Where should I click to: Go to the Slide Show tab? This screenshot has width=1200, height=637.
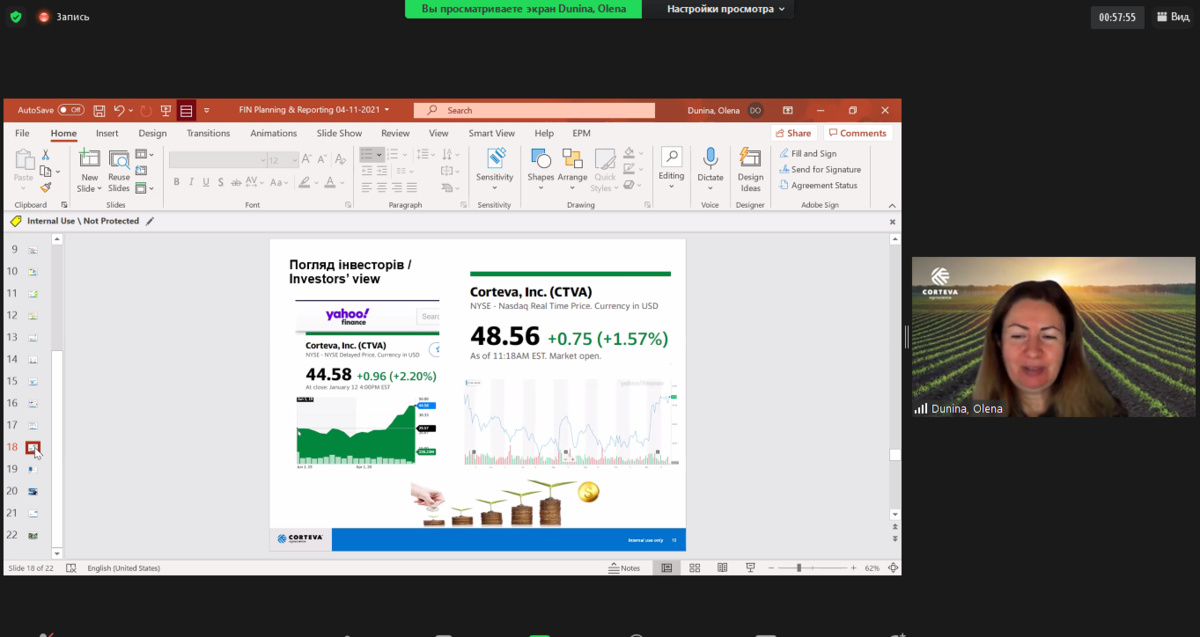[x=339, y=133]
